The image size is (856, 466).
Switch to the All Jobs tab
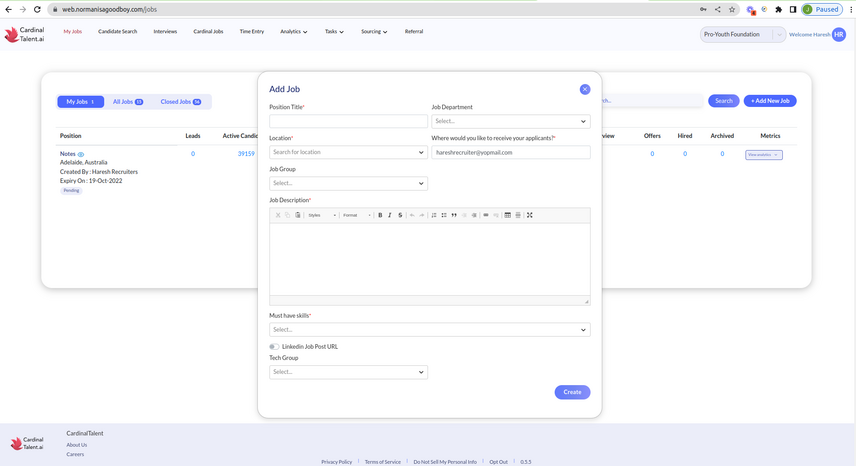pyautogui.click(x=127, y=102)
